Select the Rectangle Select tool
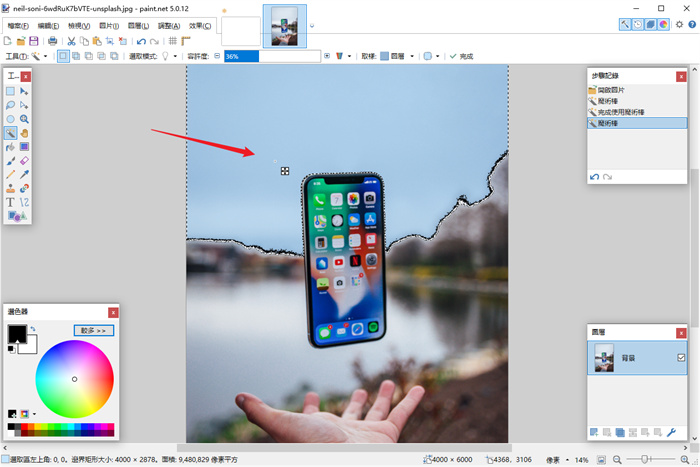 [x=11, y=91]
